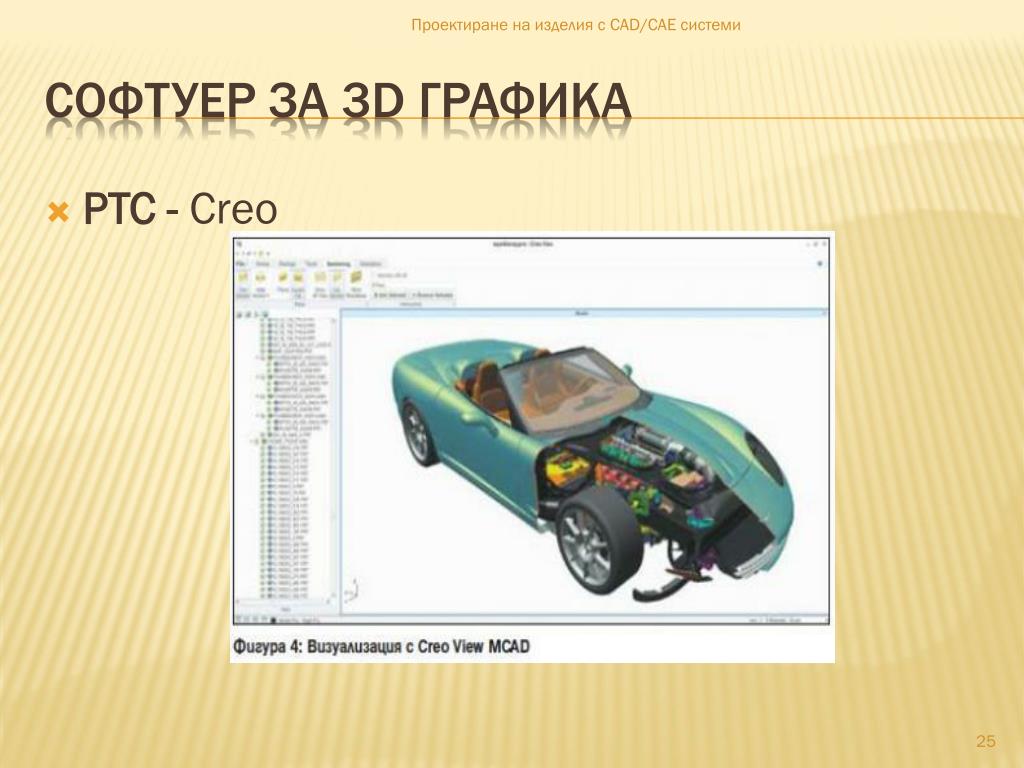Image resolution: width=1024 pixels, height=768 pixels.
Task: Click the icon strip heading the structure tree
Action: [253, 314]
